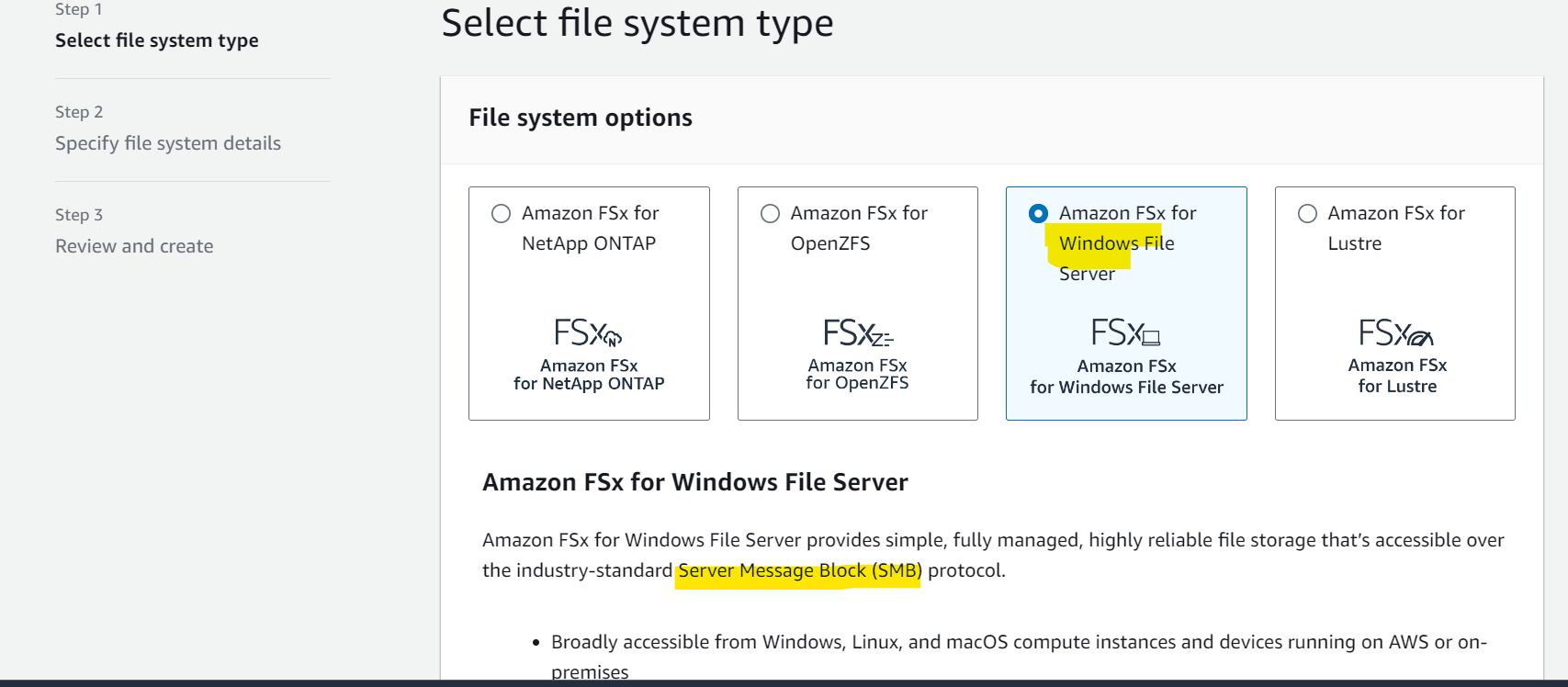Select the Amazon FSx for Windows File Server radio button

click(x=1038, y=214)
